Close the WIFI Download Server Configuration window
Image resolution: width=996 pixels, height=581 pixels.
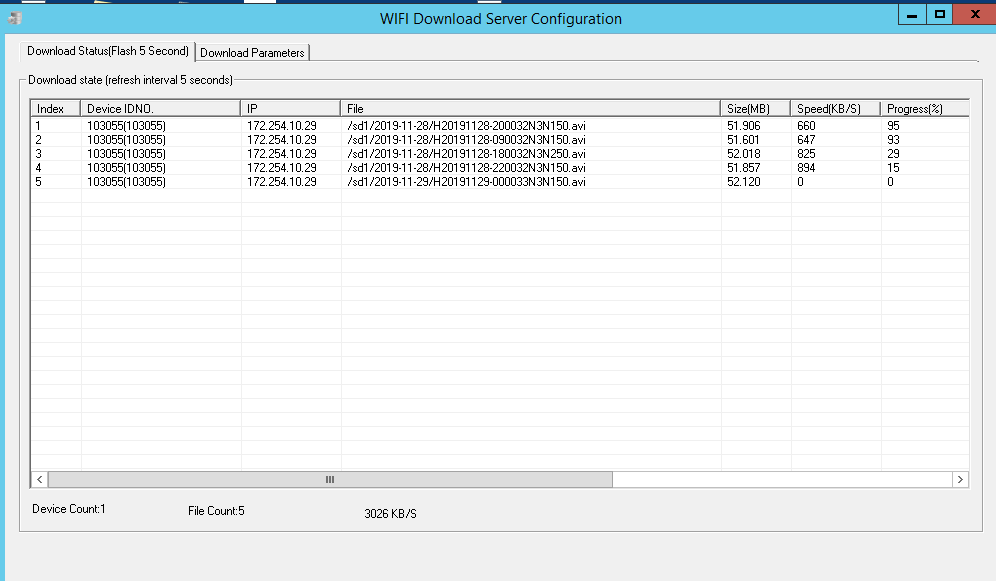coord(975,15)
